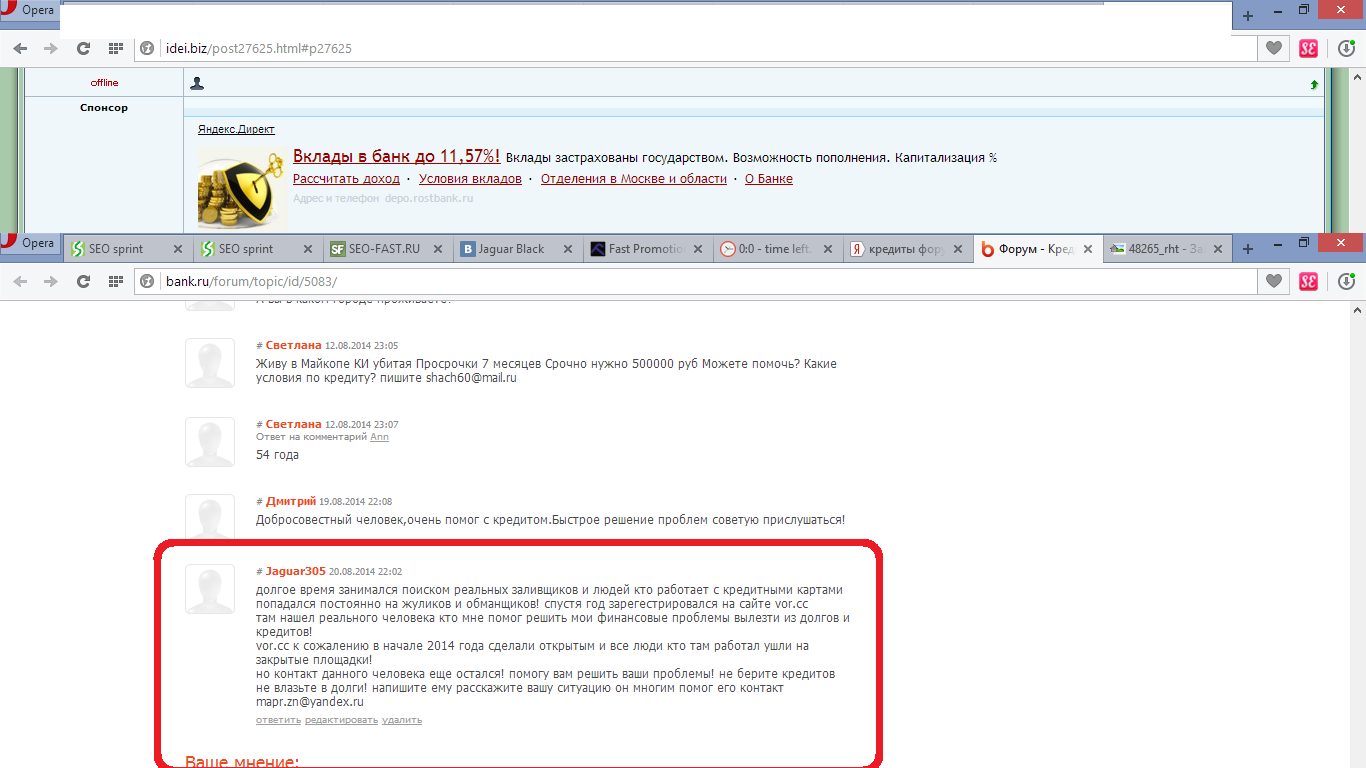Bookmark idei.biz page with the heart icon

pyautogui.click(x=1274, y=48)
